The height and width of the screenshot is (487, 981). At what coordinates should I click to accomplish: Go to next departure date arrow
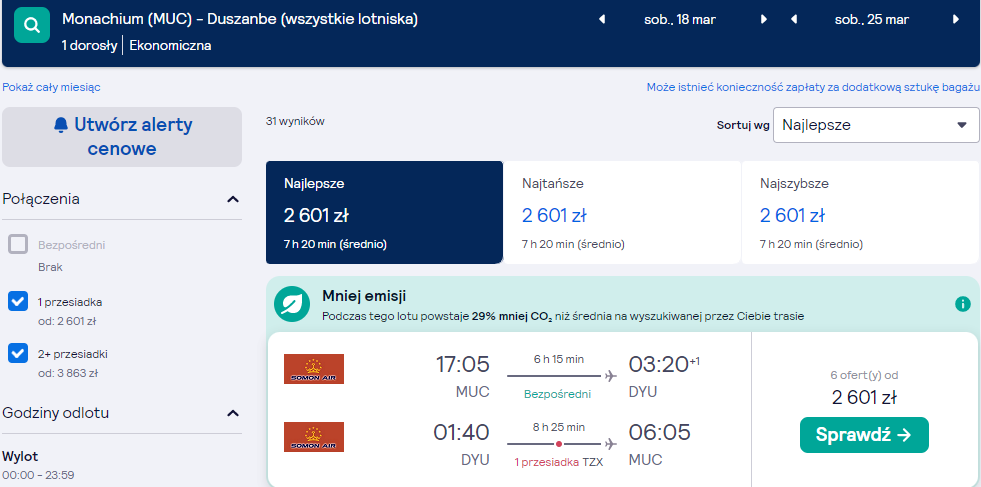(x=763, y=19)
